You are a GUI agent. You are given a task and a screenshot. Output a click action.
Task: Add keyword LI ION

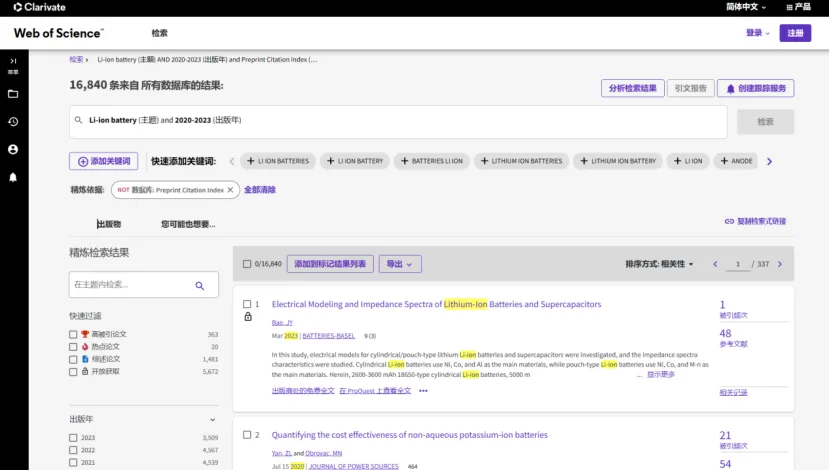688,161
